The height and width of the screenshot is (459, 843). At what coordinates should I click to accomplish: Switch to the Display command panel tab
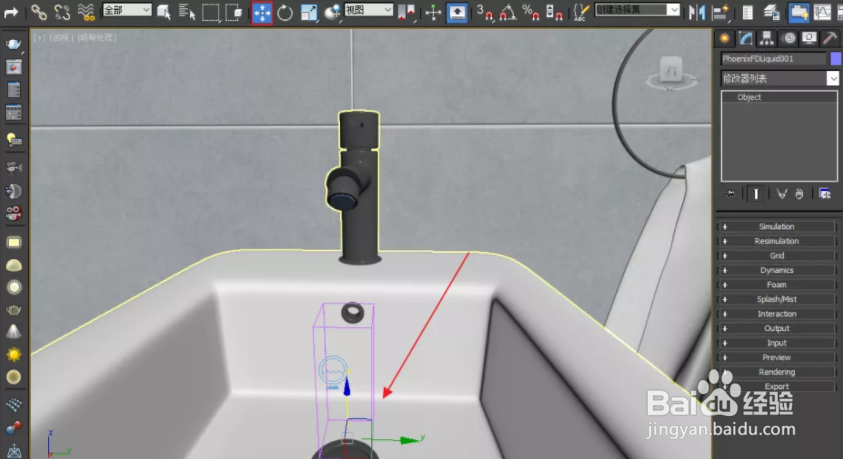click(x=809, y=38)
